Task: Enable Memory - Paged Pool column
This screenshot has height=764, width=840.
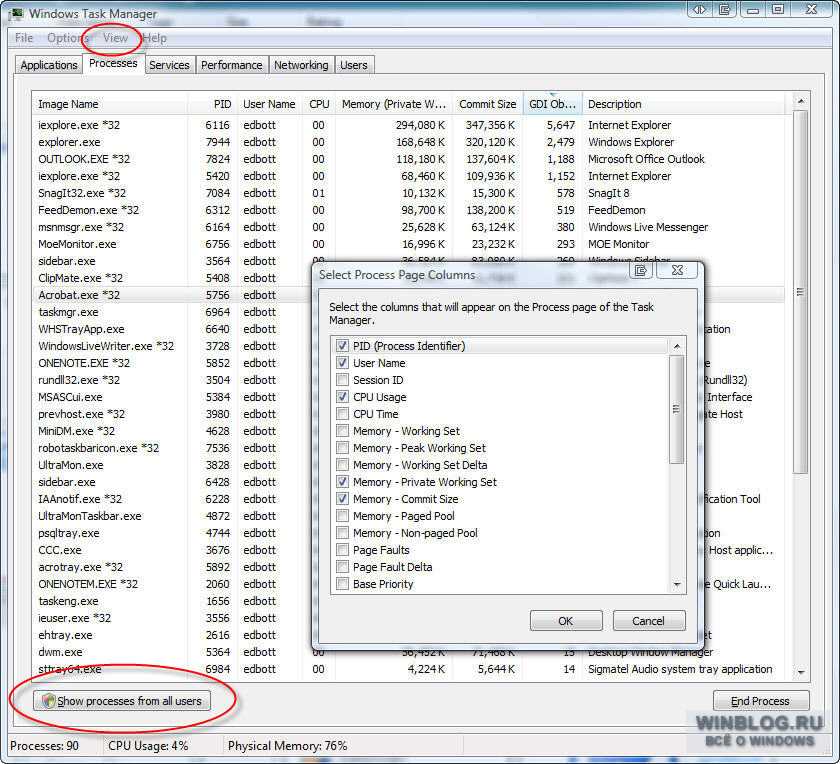Action: (x=342, y=516)
